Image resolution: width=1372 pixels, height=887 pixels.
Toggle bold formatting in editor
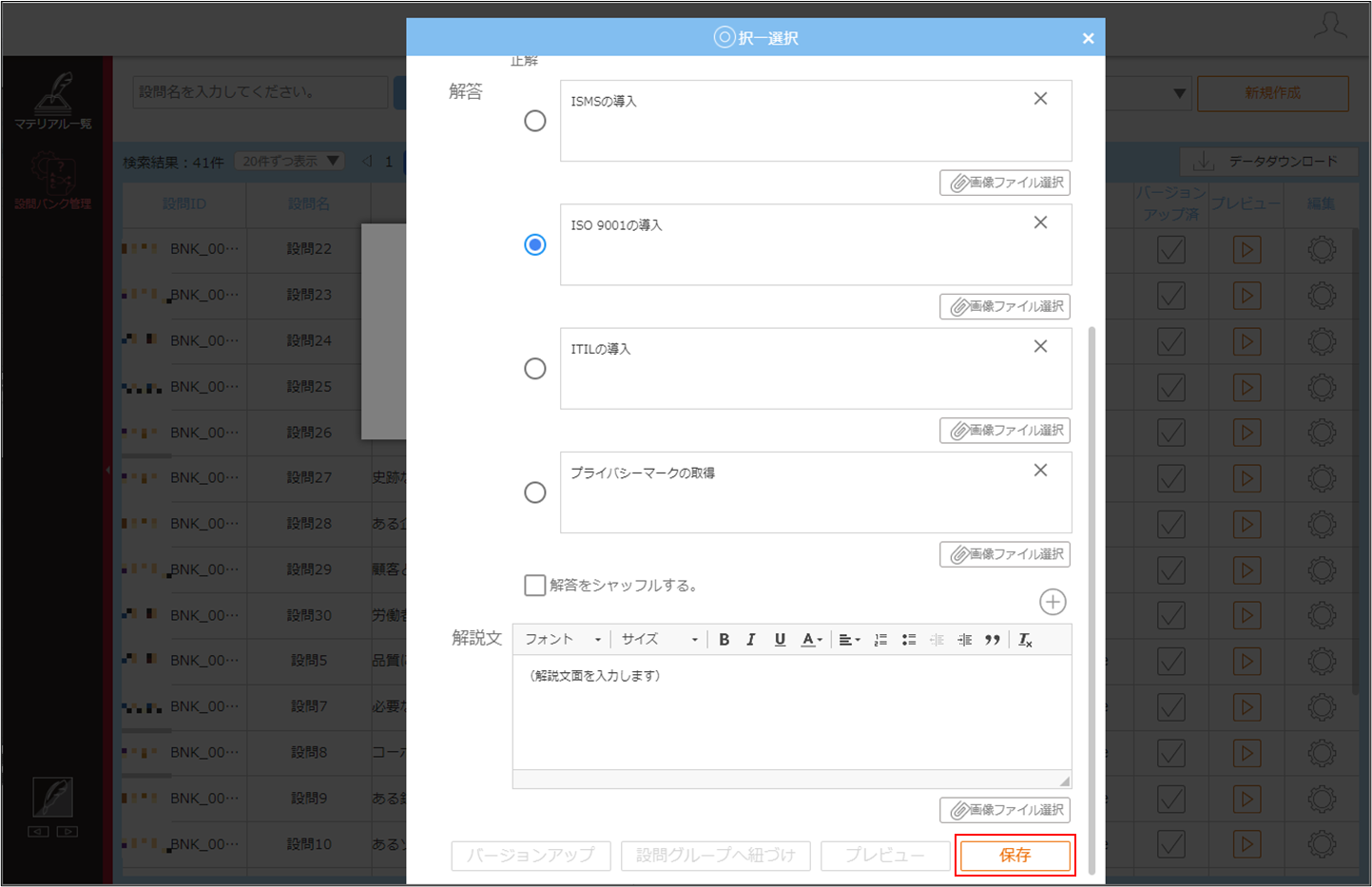725,640
